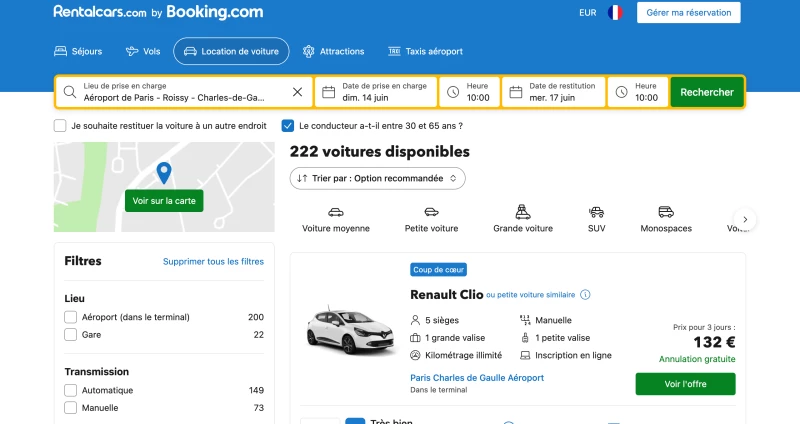The image size is (800, 424).
Task: Click Voir l'offre for Renault Clio
Action: point(685,384)
